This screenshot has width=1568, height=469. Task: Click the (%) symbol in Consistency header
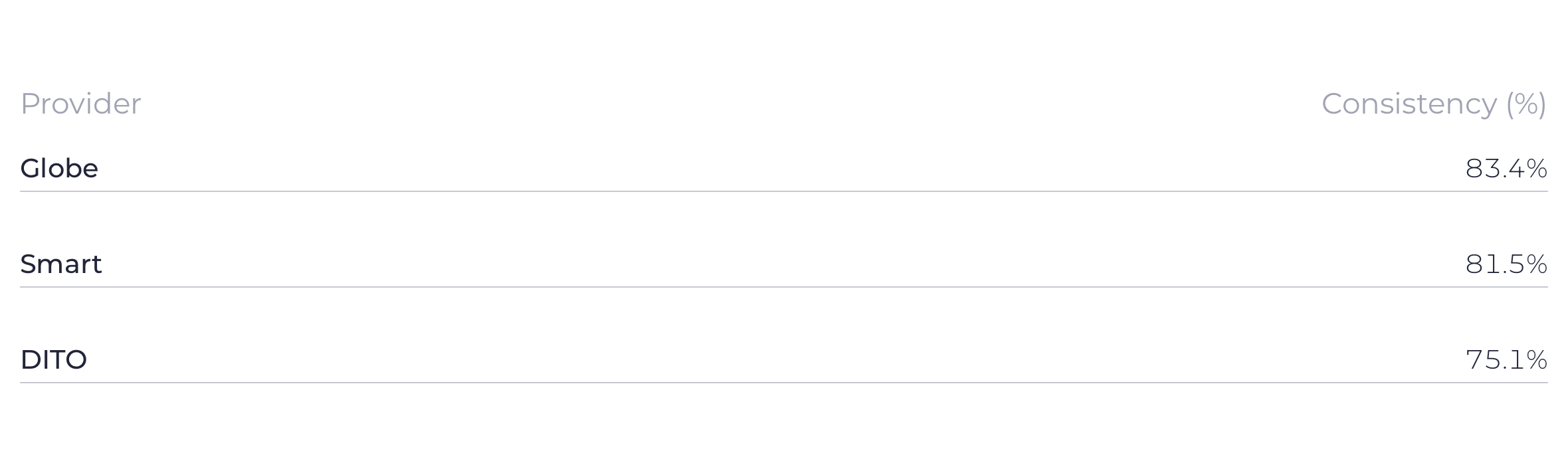(1526, 105)
